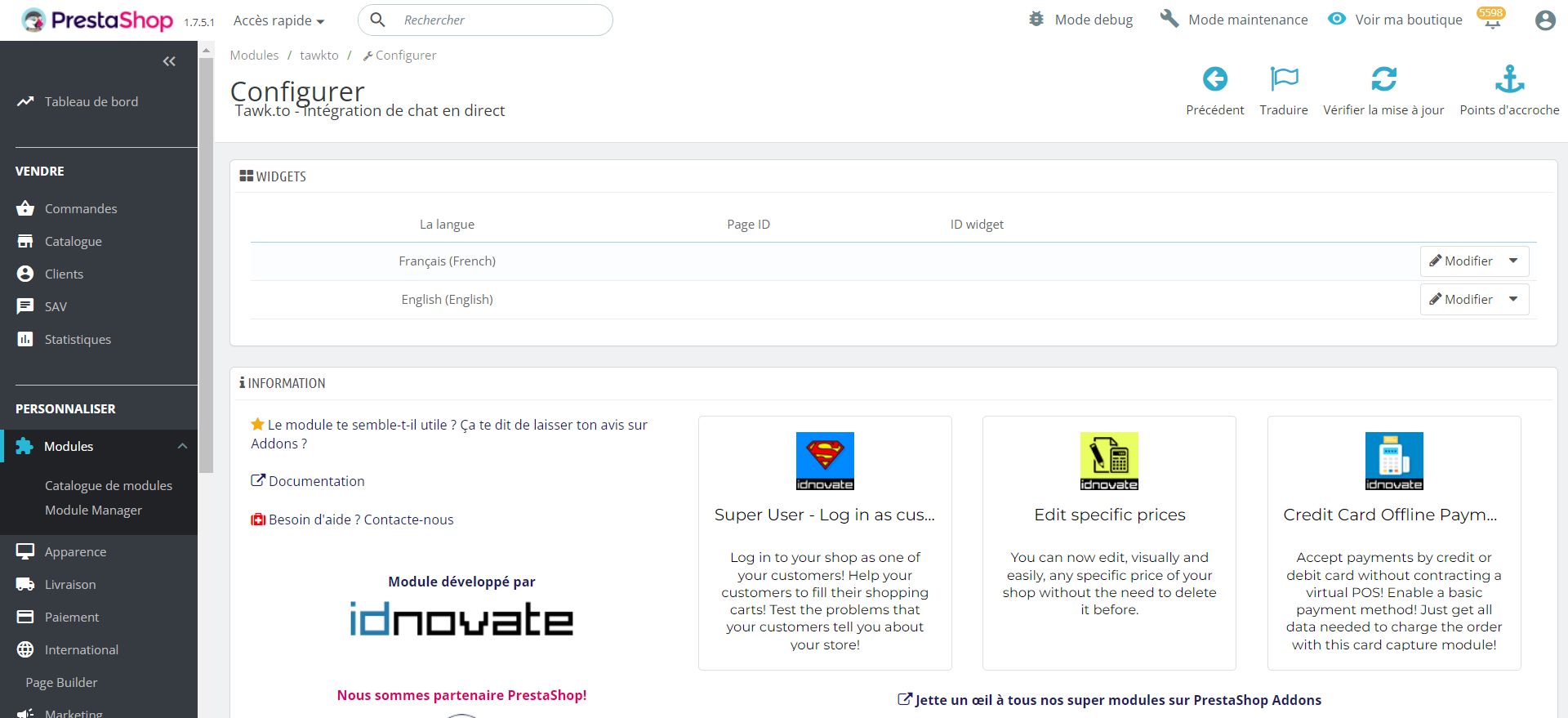Go to Module Manager
Viewport: 1568px width, 718px height.
(x=93, y=510)
